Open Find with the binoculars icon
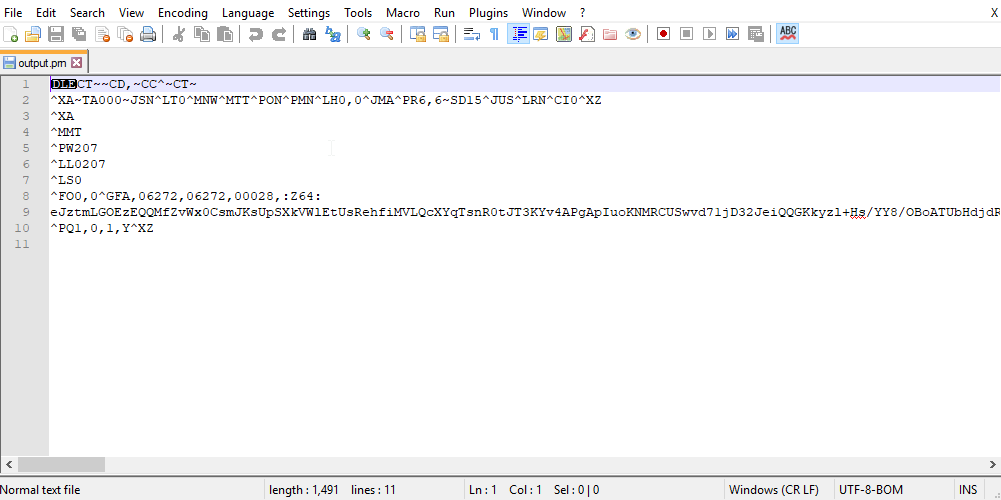The width and height of the screenshot is (1001, 500). (310, 34)
